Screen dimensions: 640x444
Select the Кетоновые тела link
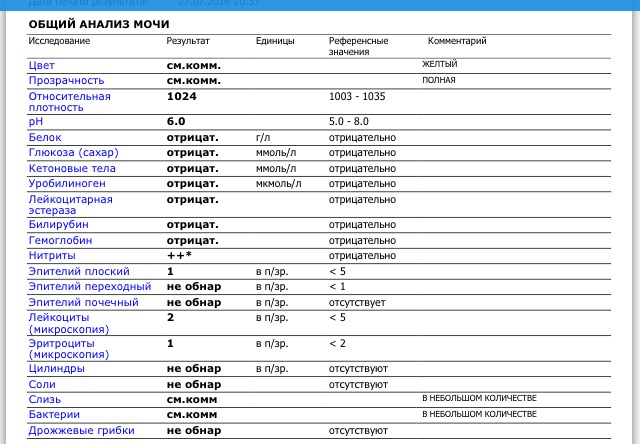[x=73, y=168]
